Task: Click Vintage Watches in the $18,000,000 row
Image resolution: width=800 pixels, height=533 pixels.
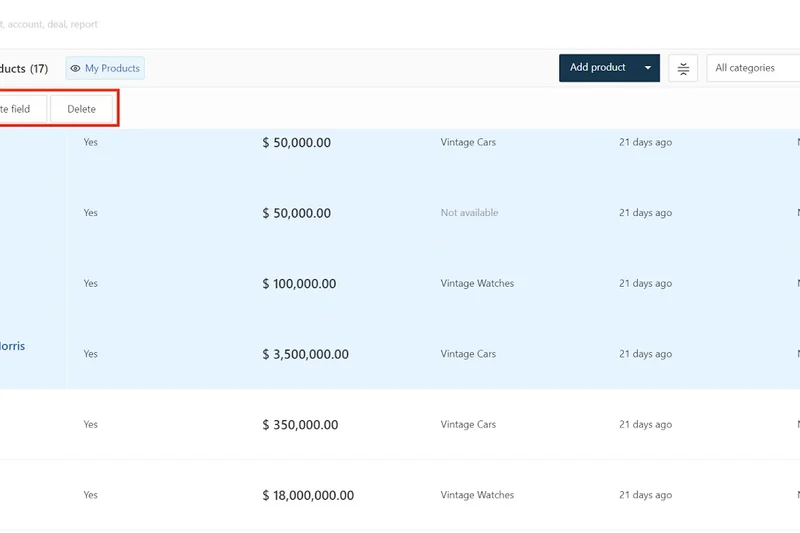Action: coord(477,495)
